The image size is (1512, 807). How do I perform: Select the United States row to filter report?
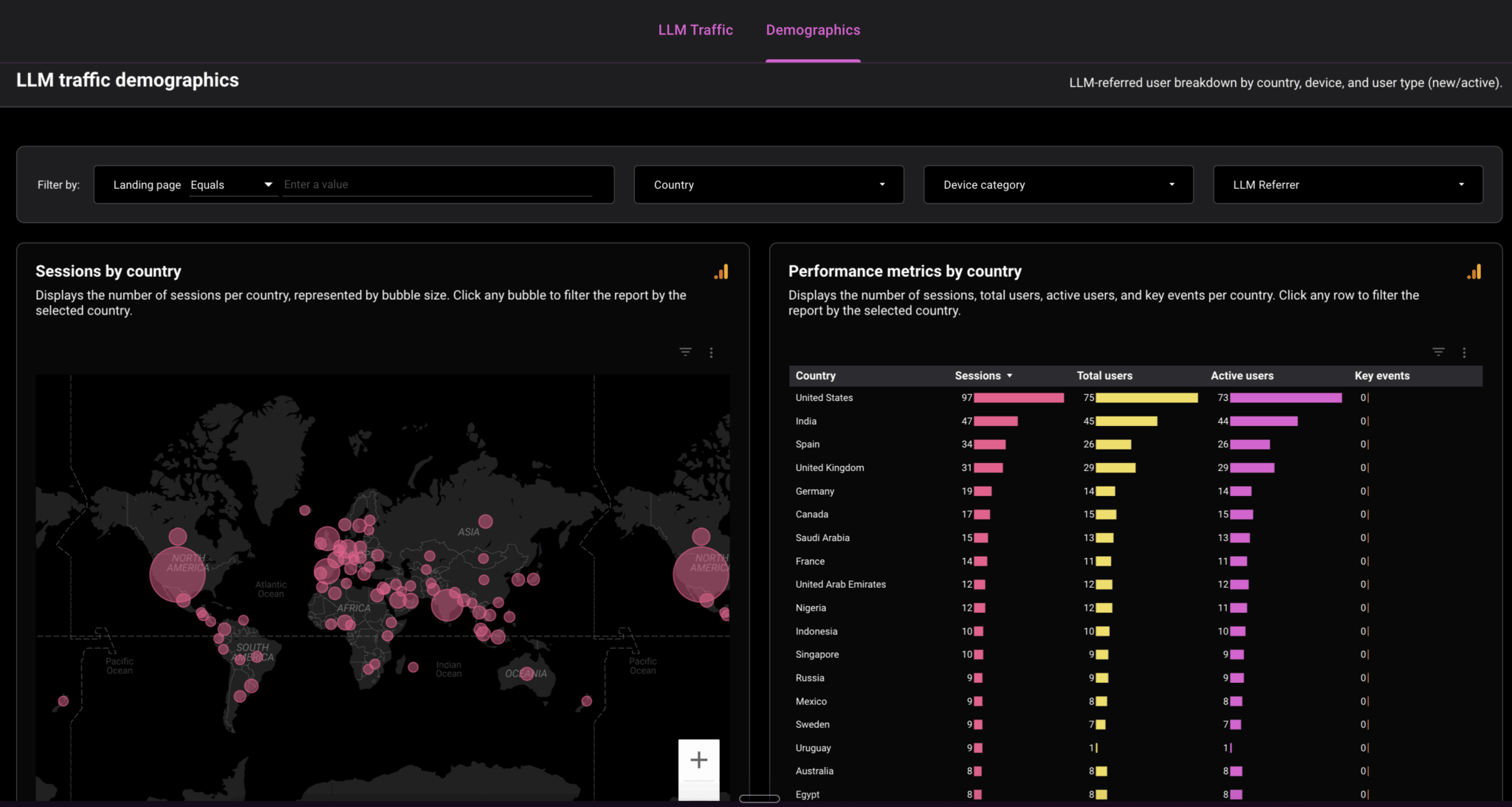(x=824, y=397)
